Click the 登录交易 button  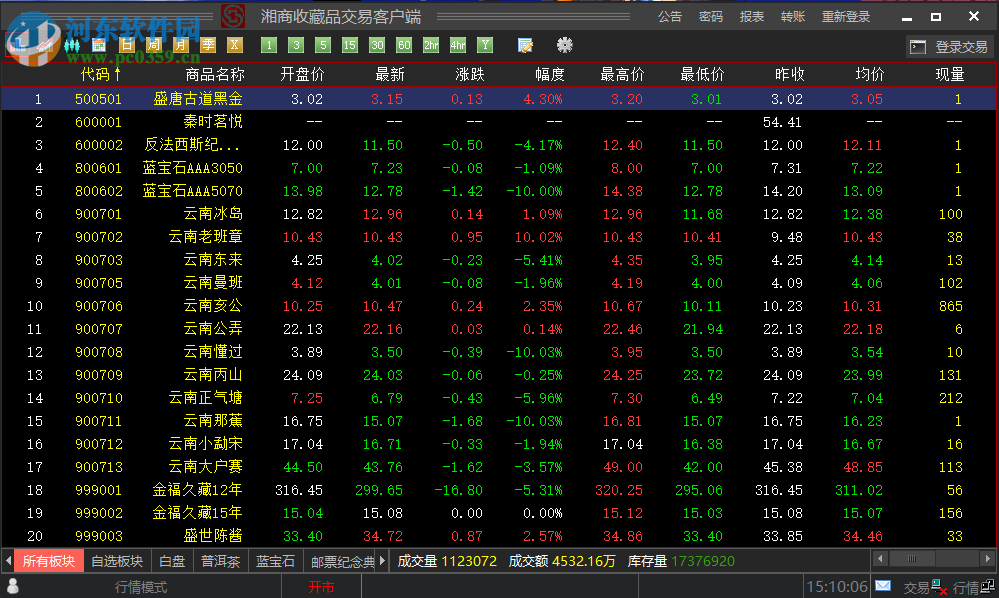coord(950,46)
